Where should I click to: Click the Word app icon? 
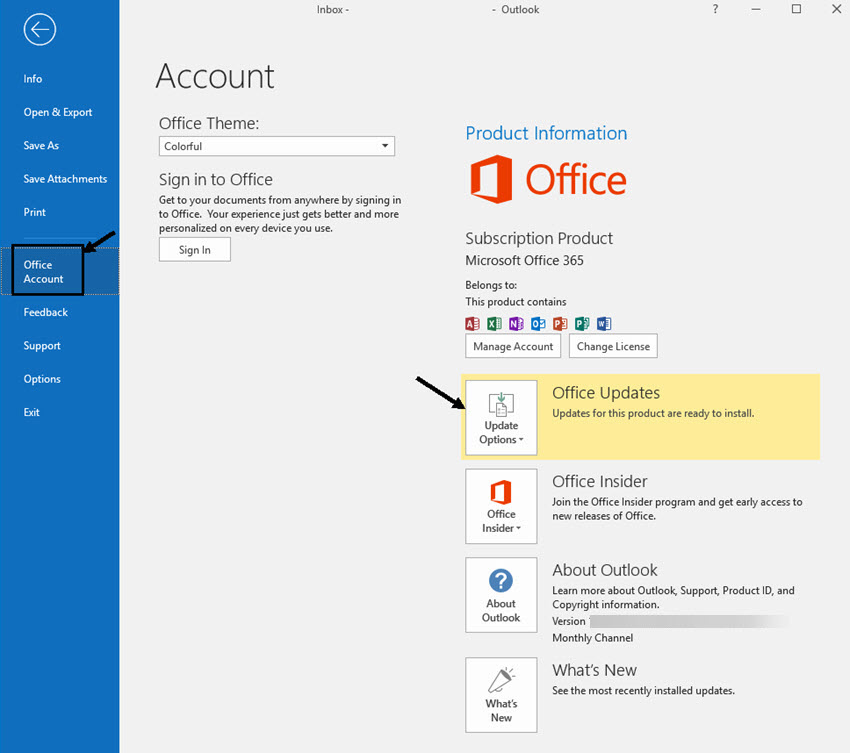coord(604,324)
